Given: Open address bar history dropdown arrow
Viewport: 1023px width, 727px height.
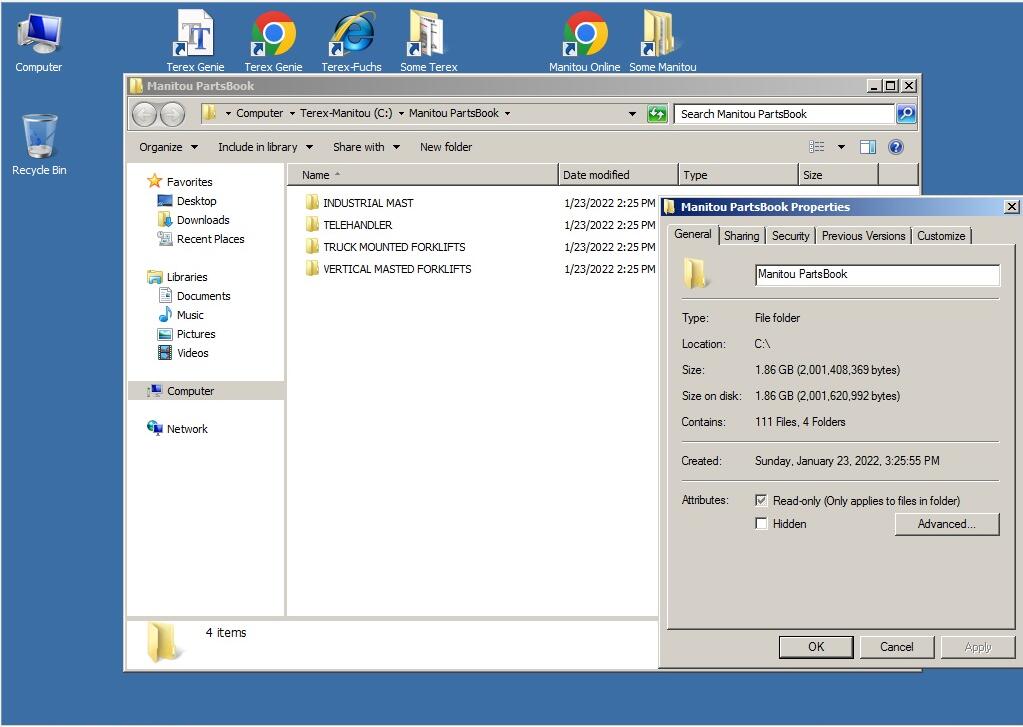Looking at the screenshot, I should pyautogui.click(x=632, y=114).
